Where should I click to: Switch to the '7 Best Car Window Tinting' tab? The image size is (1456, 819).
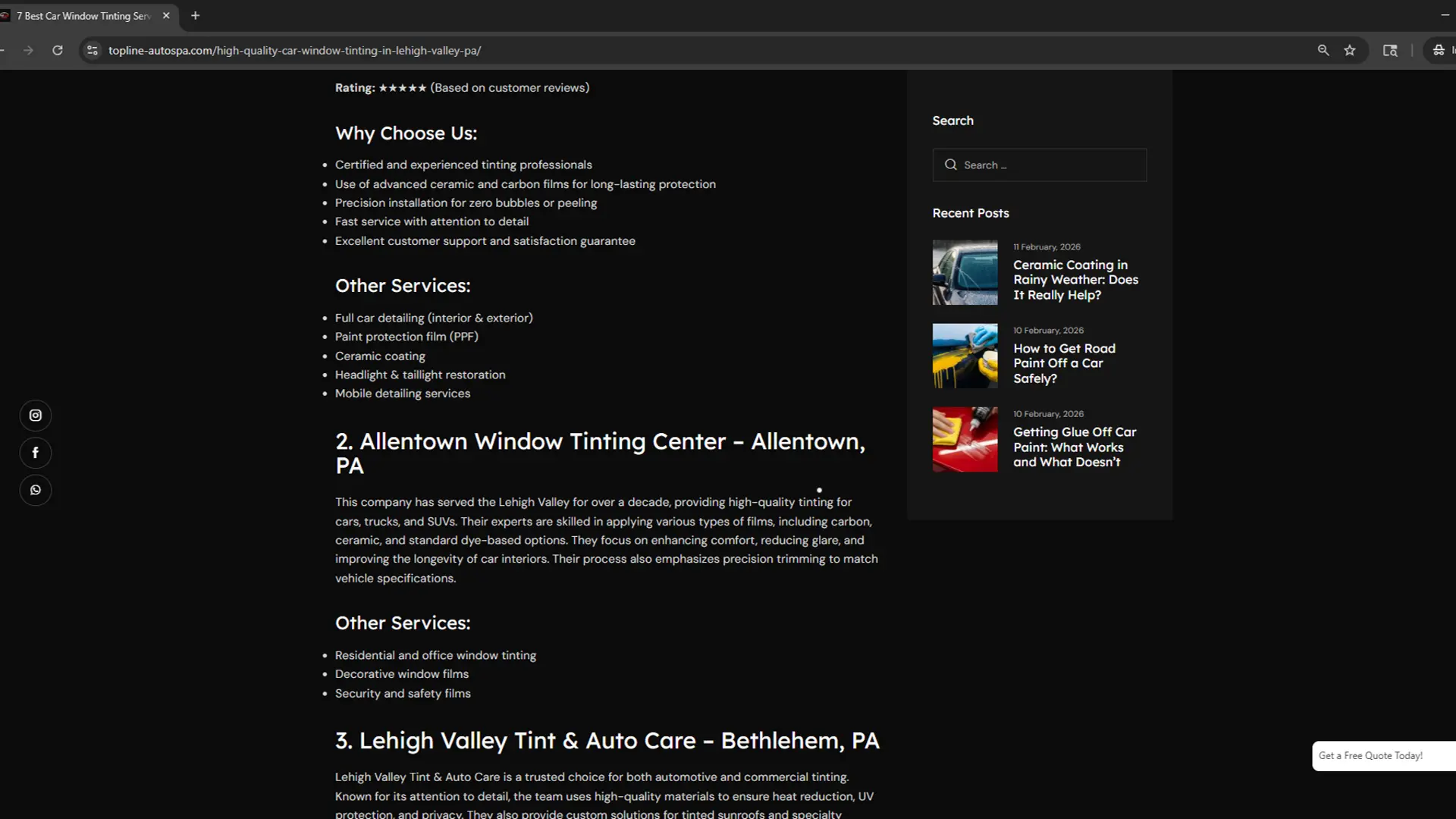[83, 15]
